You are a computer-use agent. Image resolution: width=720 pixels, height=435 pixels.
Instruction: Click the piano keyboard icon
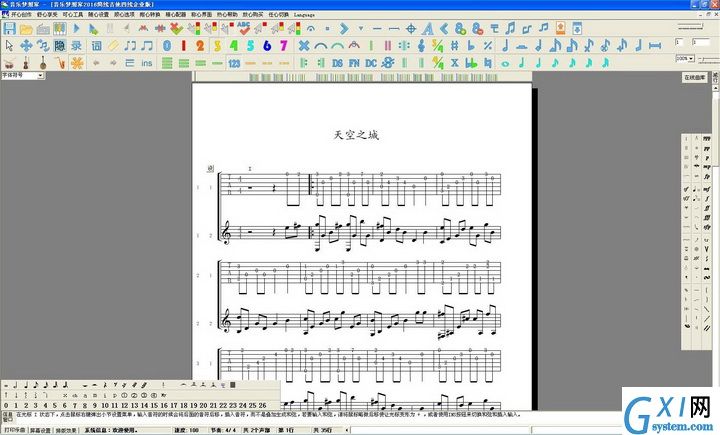click(x=60, y=29)
